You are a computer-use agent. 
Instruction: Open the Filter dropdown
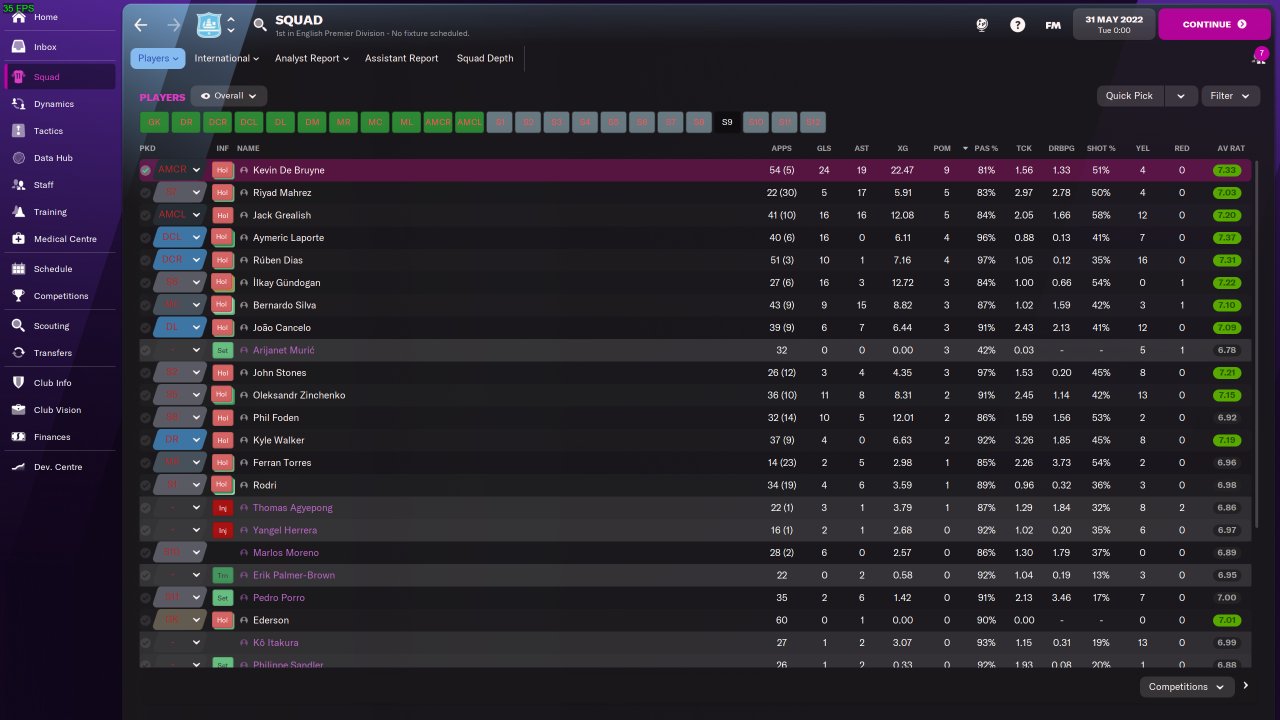(x=1230, y=96)
